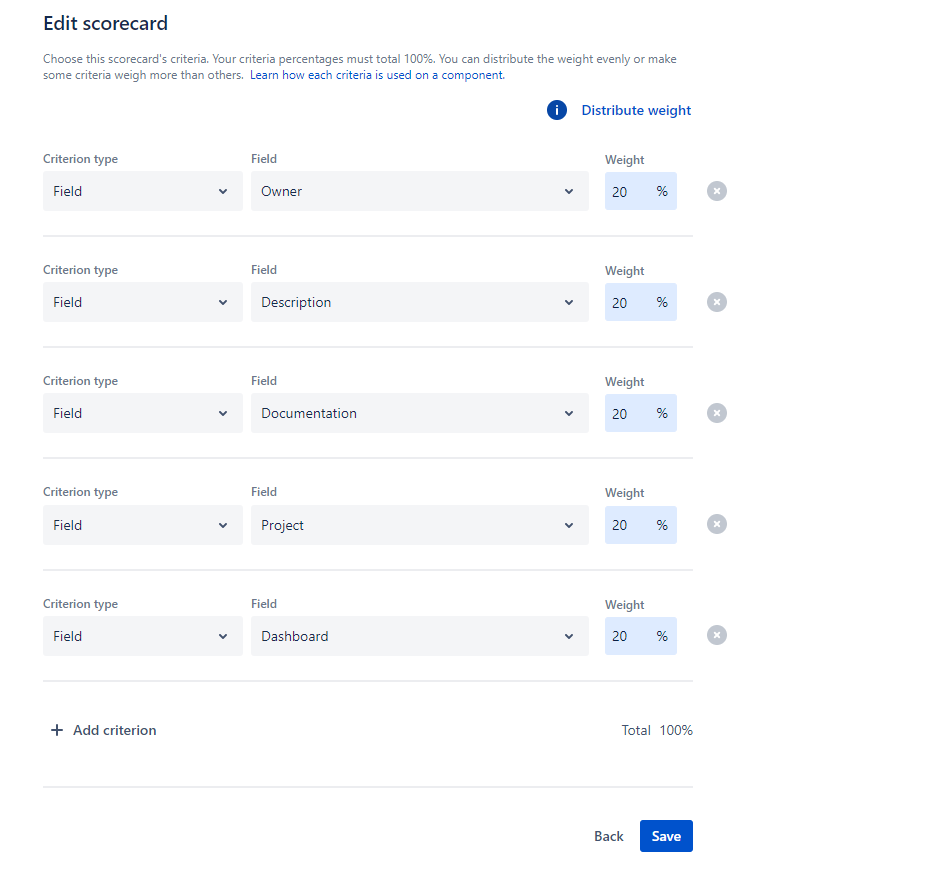The image size is (926, 869).
Task: Expand the Description field dropdown
Action: [x=419, y=302]
